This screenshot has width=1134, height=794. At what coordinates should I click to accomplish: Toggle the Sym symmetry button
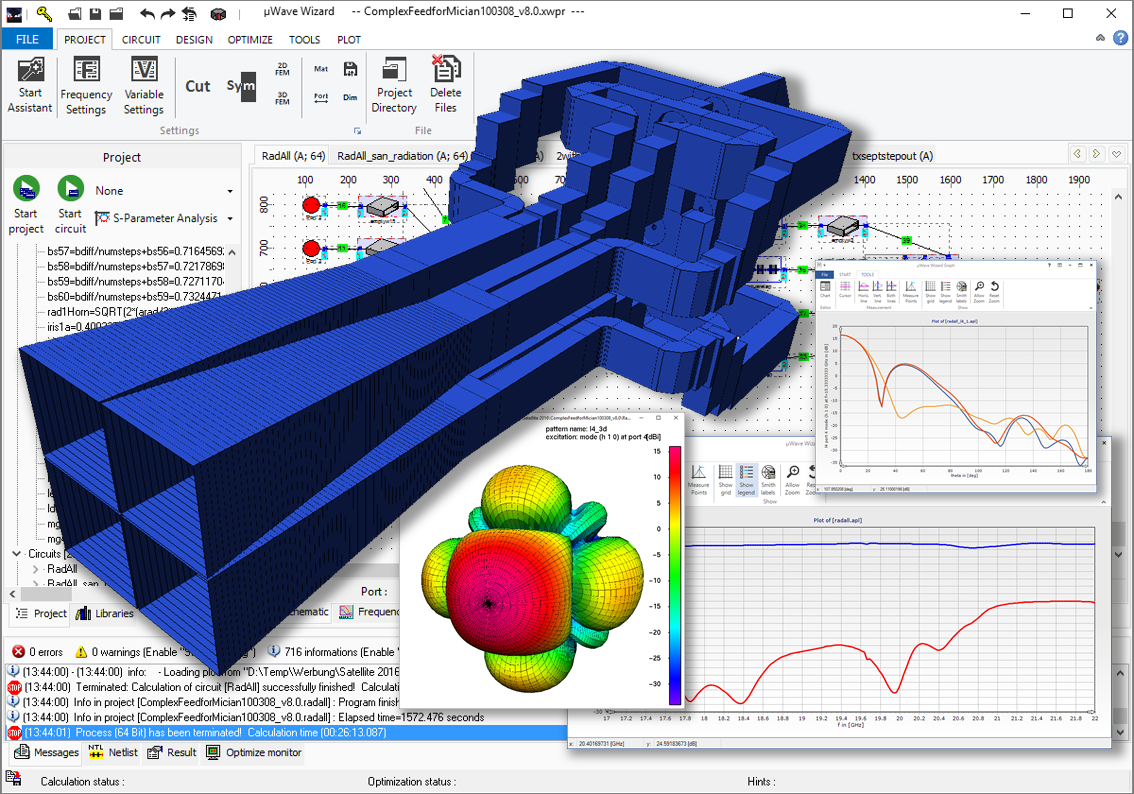[x=241, y=86]
